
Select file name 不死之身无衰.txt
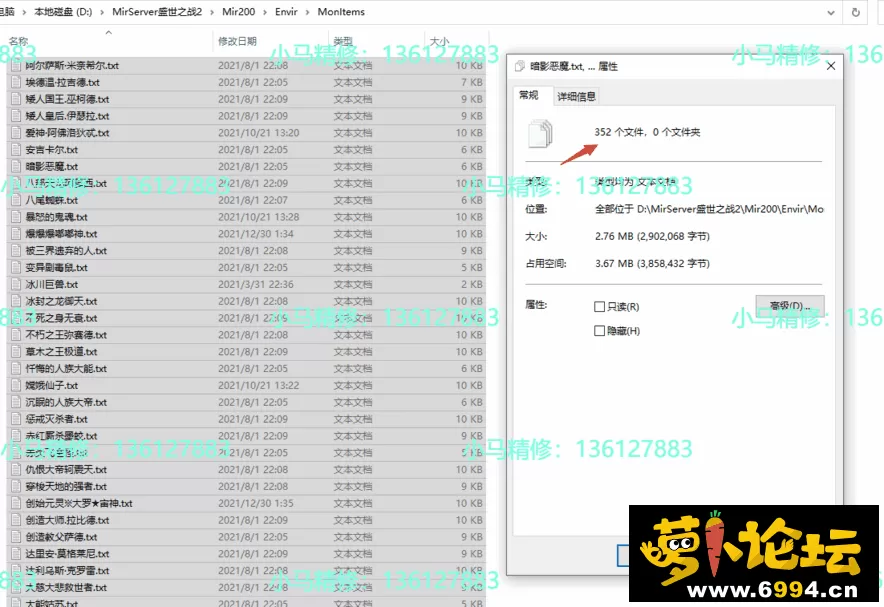tap(61, 318)
